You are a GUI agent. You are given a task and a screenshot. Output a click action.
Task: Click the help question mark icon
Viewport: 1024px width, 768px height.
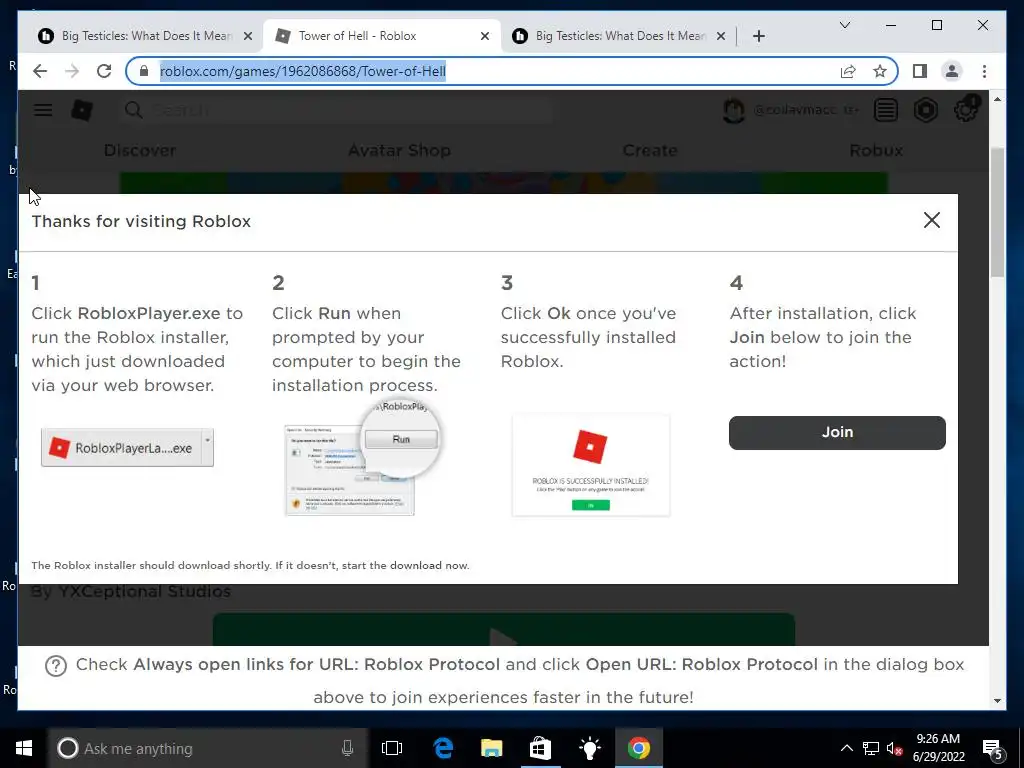56,666
